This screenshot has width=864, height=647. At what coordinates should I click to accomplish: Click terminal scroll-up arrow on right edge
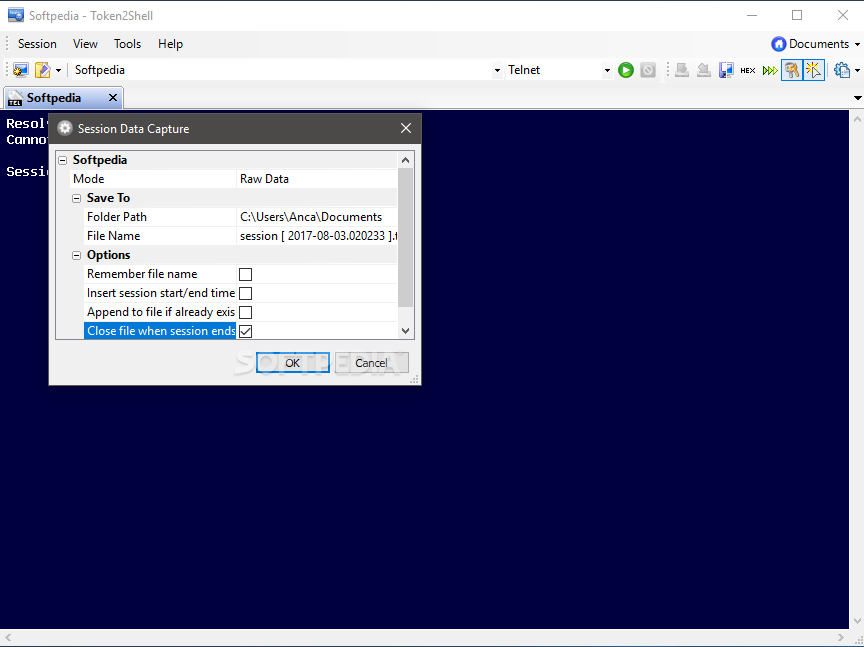pos(858,119)
